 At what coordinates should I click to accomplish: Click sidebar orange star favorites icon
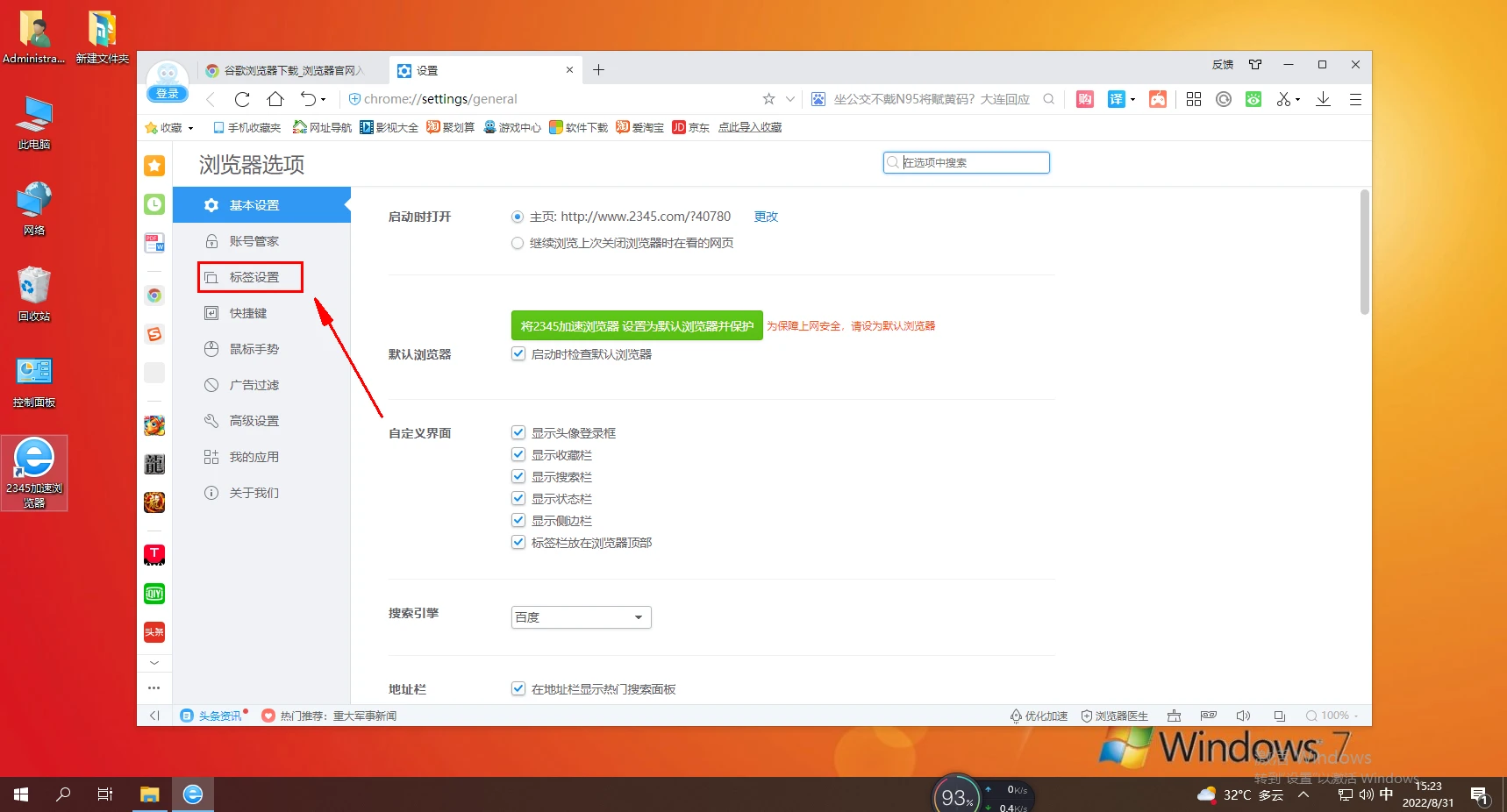coord(154,166)
